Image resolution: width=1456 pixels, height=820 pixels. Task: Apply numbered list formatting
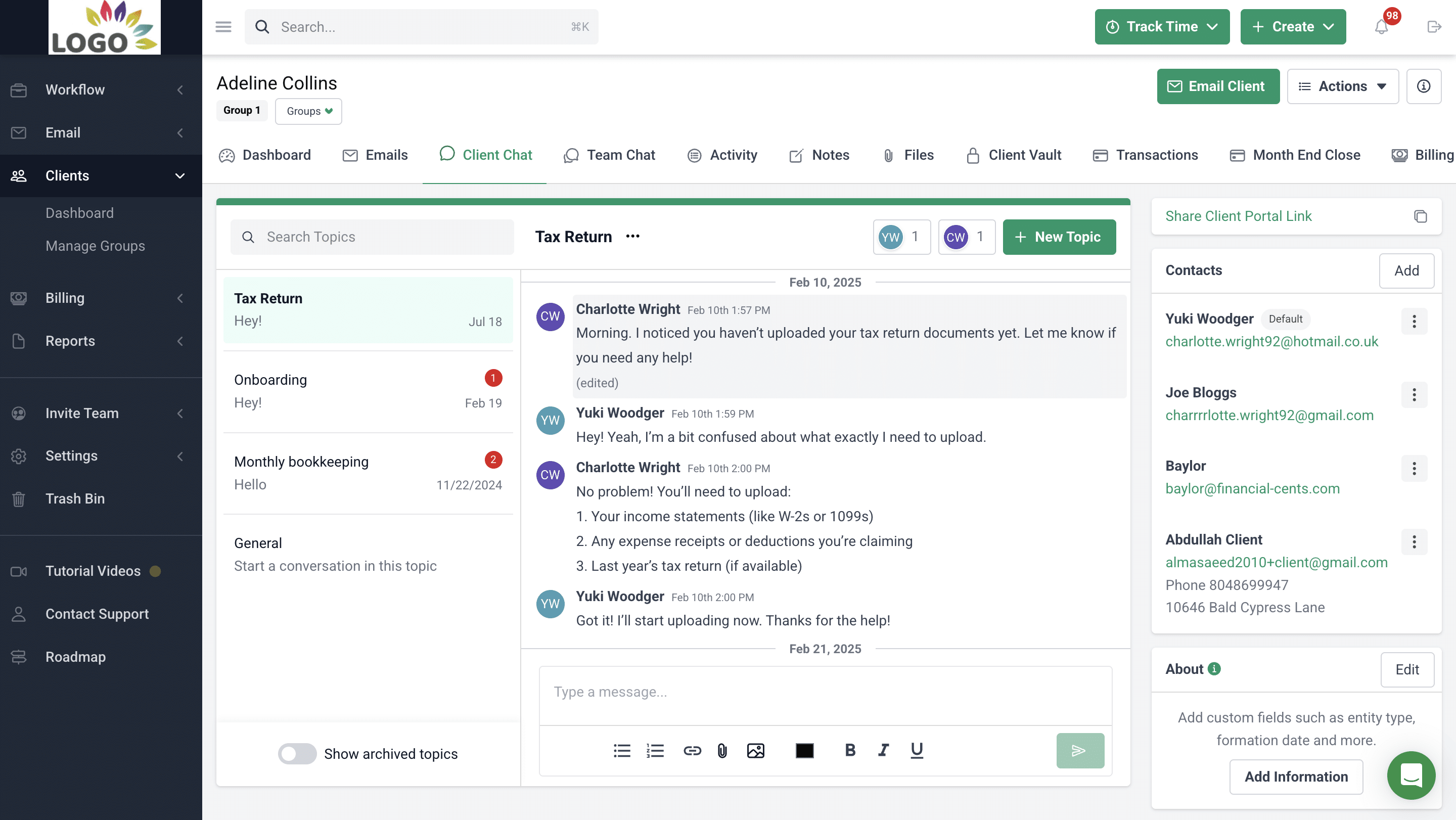click(656, 751)
